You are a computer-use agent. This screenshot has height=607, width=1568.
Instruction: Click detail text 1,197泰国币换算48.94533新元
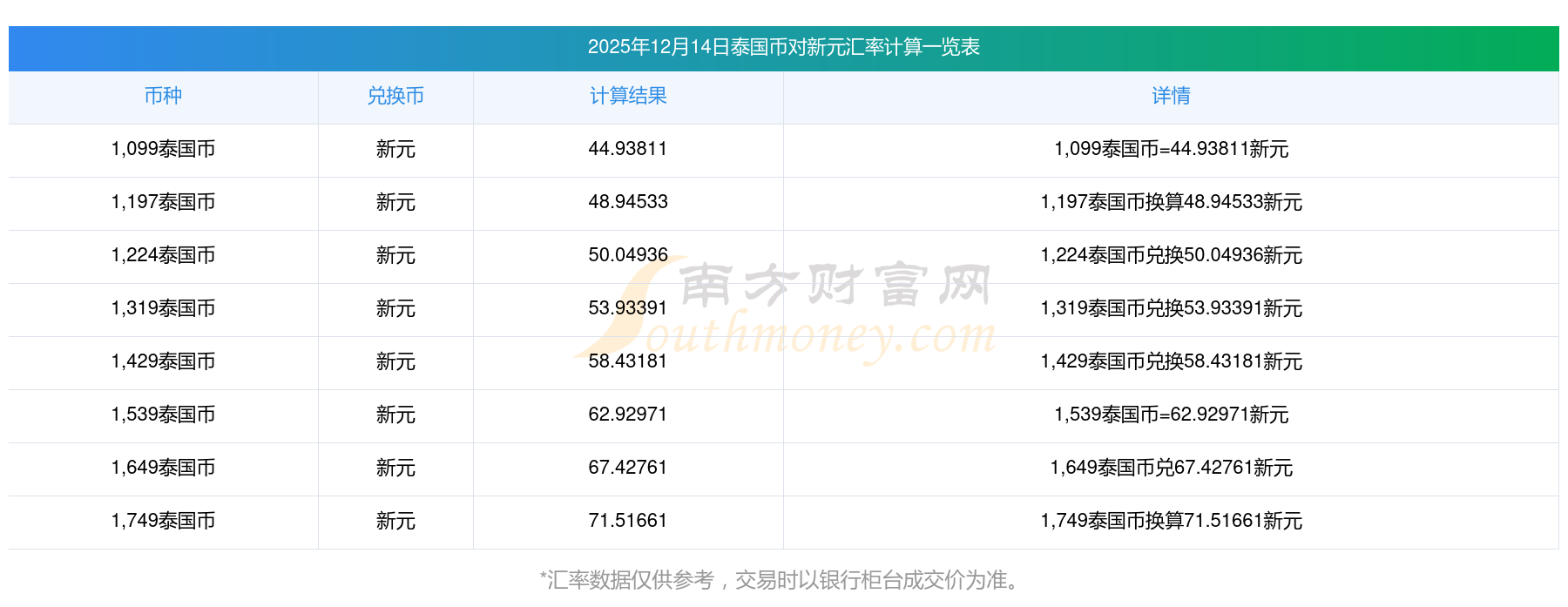coord(1171,202)
